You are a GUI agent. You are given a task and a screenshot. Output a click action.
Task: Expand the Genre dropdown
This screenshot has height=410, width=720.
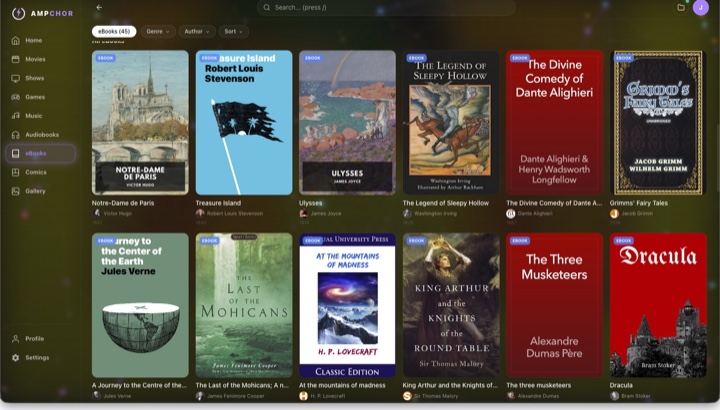click(158, 31)
